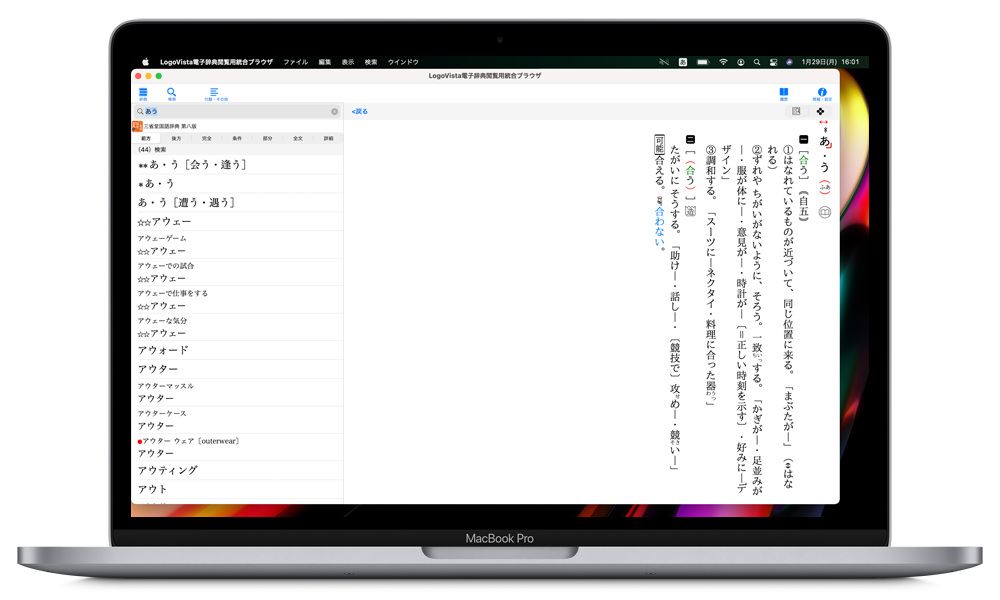Click the gray image-search icon above the entry
This screenshot has height=600, width=1000.
click(796, 111)
